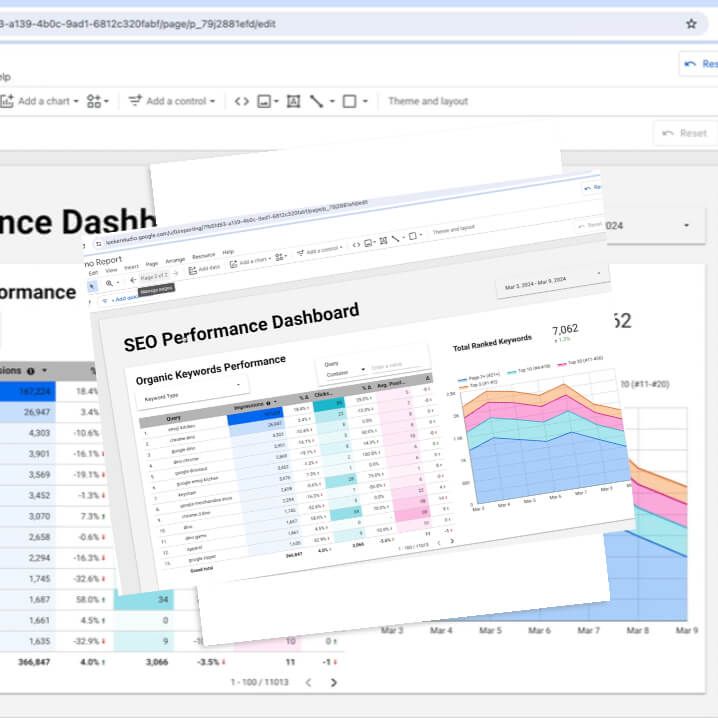This screenshot has height=718, width=718.
Task: Click zoom magnifier icon in tilted screenshot
Action: point(109,283)
